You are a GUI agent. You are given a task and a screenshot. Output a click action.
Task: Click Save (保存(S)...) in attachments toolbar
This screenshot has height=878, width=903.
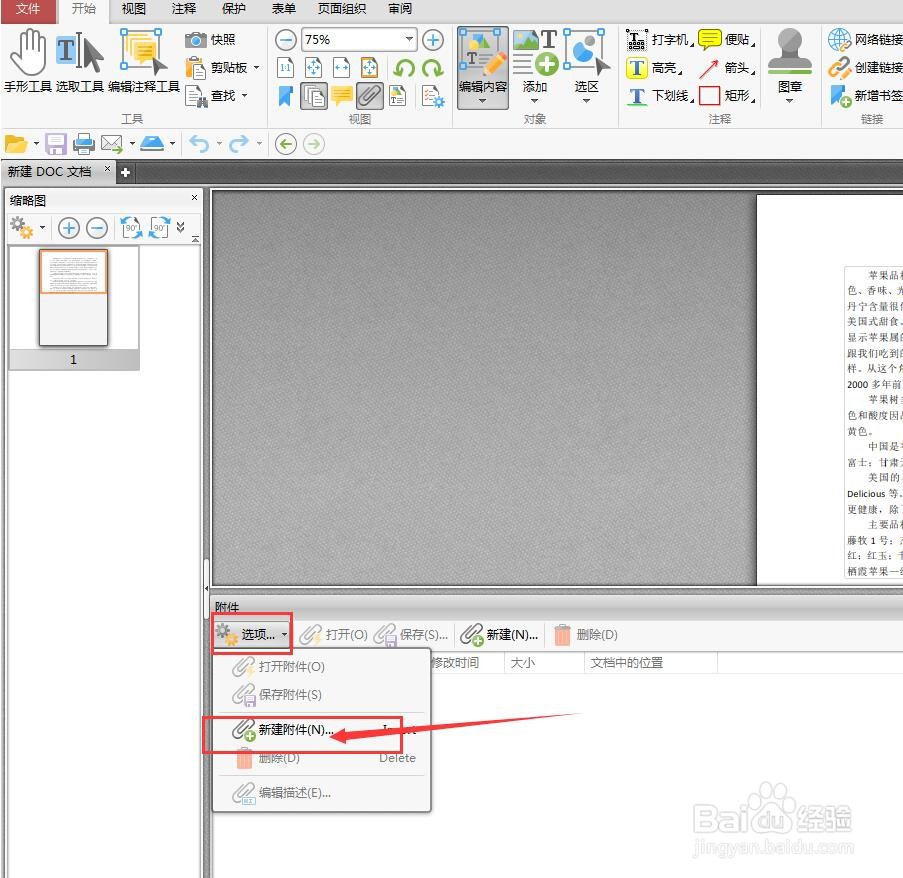pos(411,634)
